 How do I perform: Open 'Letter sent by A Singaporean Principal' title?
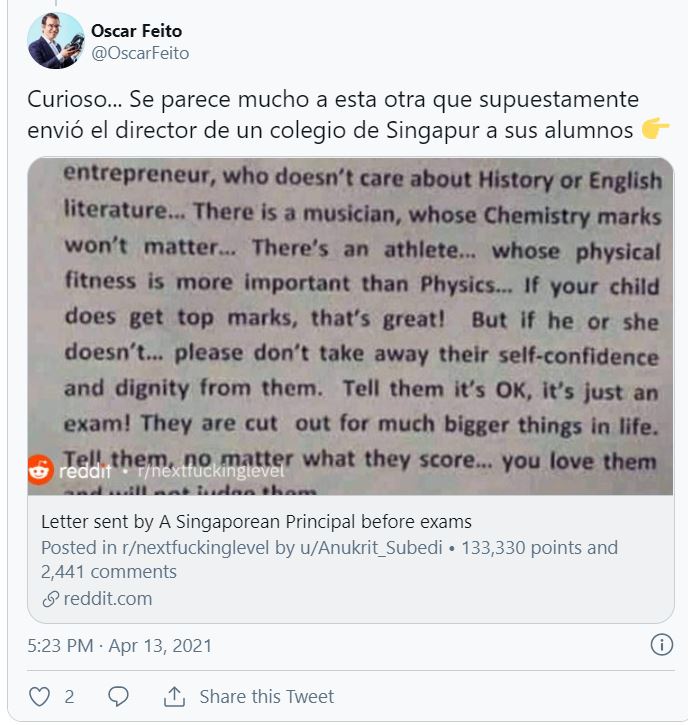pyautogui.click(x=256, y=522)
